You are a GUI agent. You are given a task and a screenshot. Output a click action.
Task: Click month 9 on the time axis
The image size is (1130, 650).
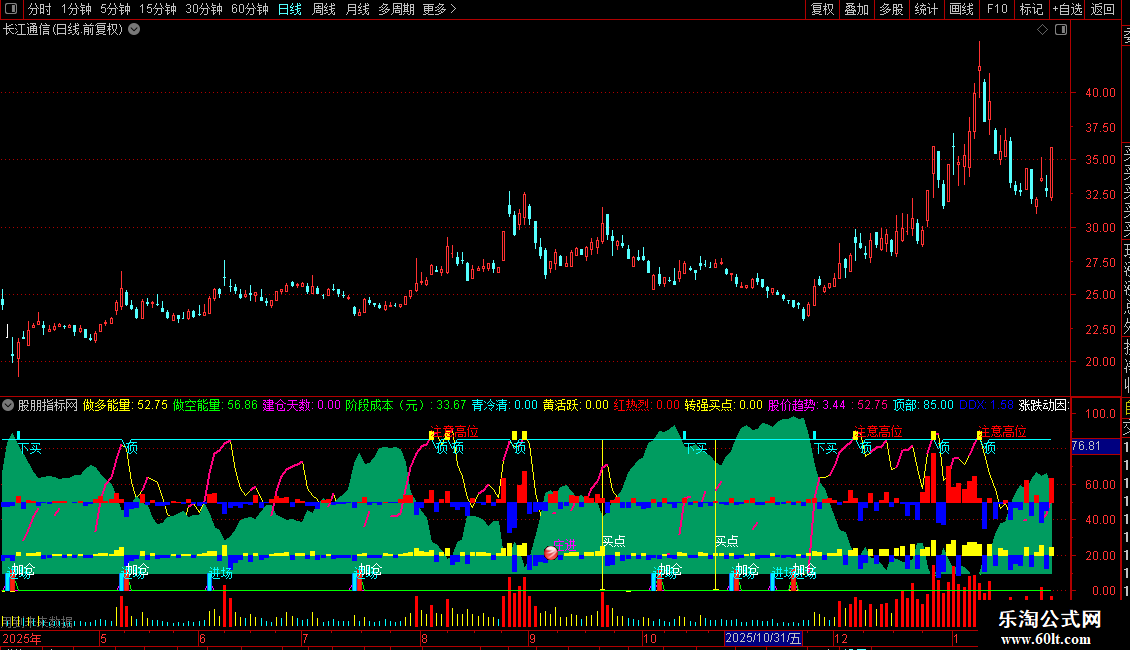point(532,638)
